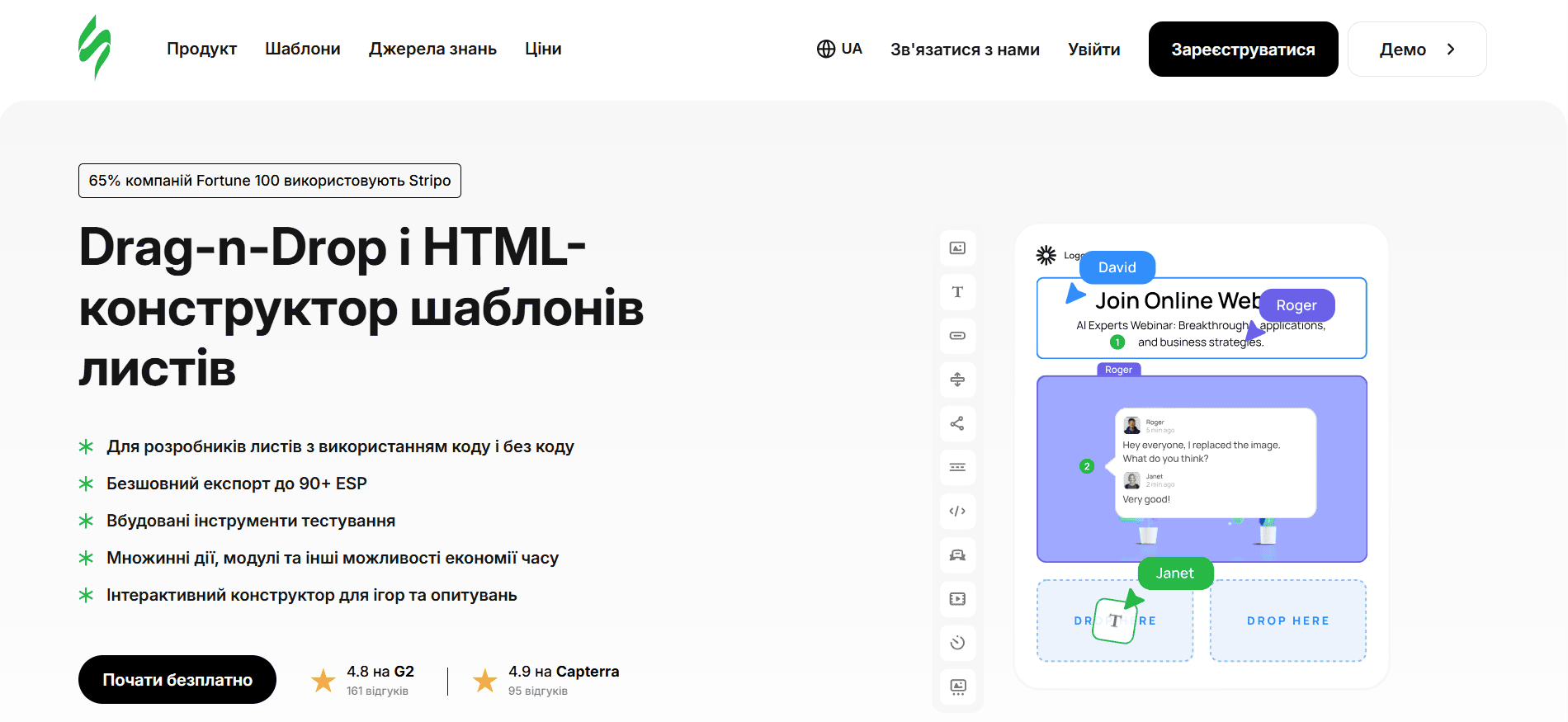Click the globe language icon
Image resolution: width=1568 pixels, height=722 pixels.
click(826, 49)
